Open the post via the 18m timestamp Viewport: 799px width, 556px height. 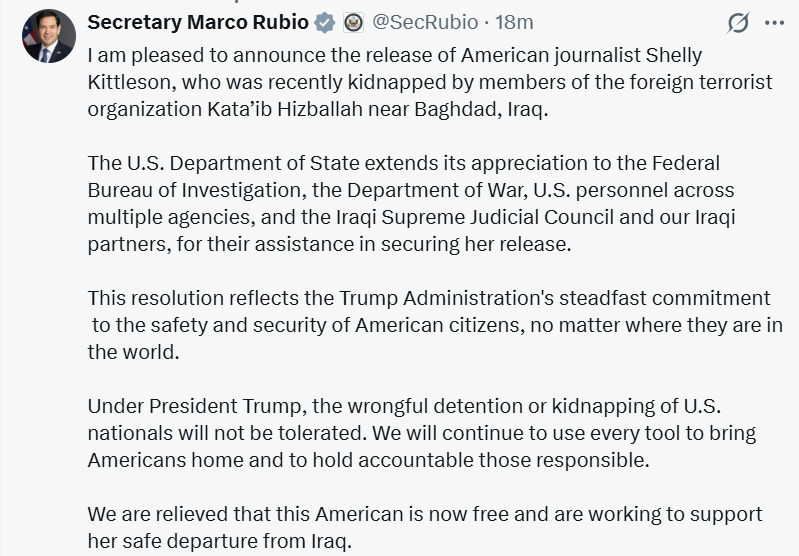pos(514,22)
